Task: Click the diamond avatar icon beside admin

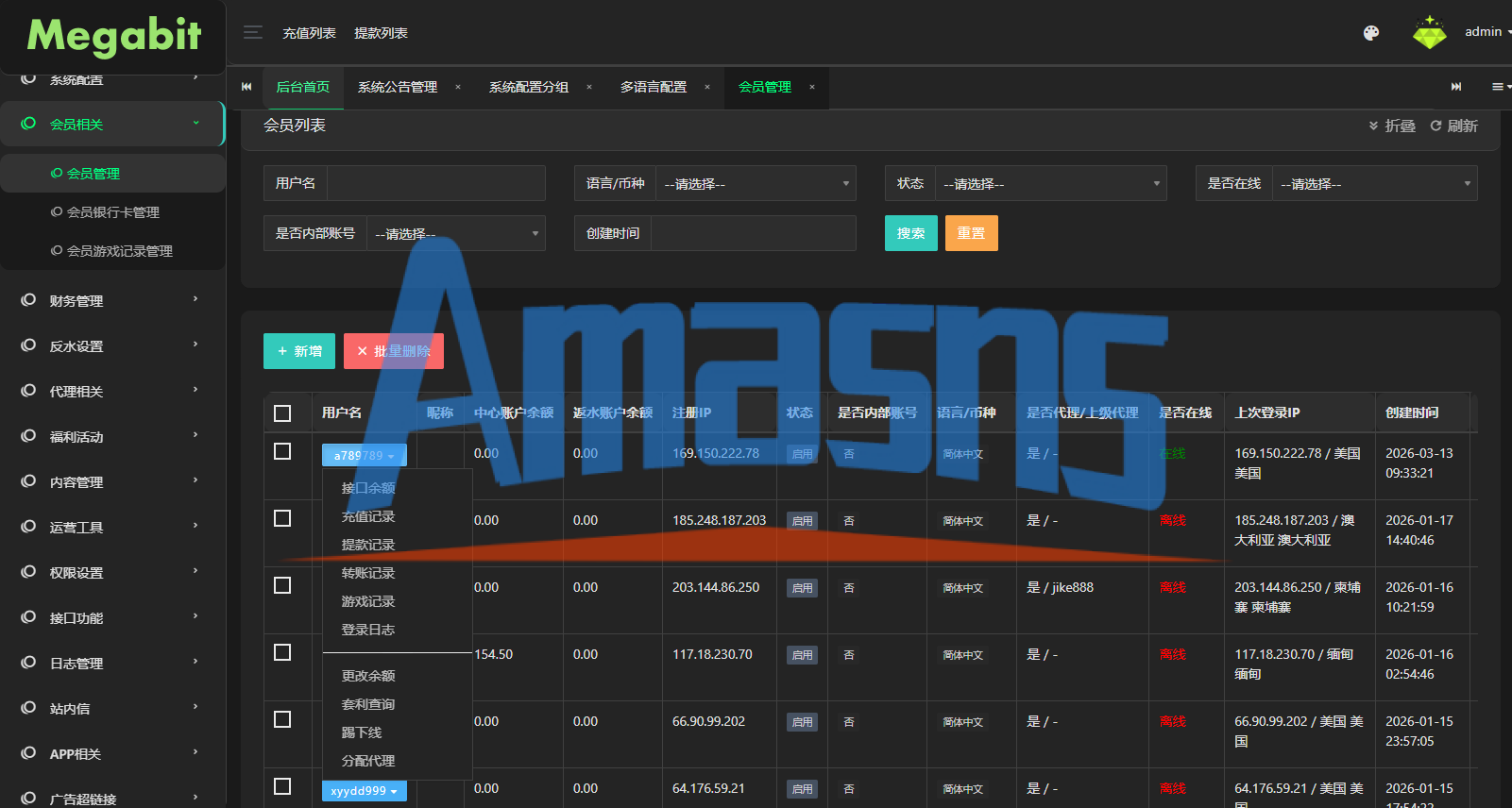Action: [x=1429, y=33]
